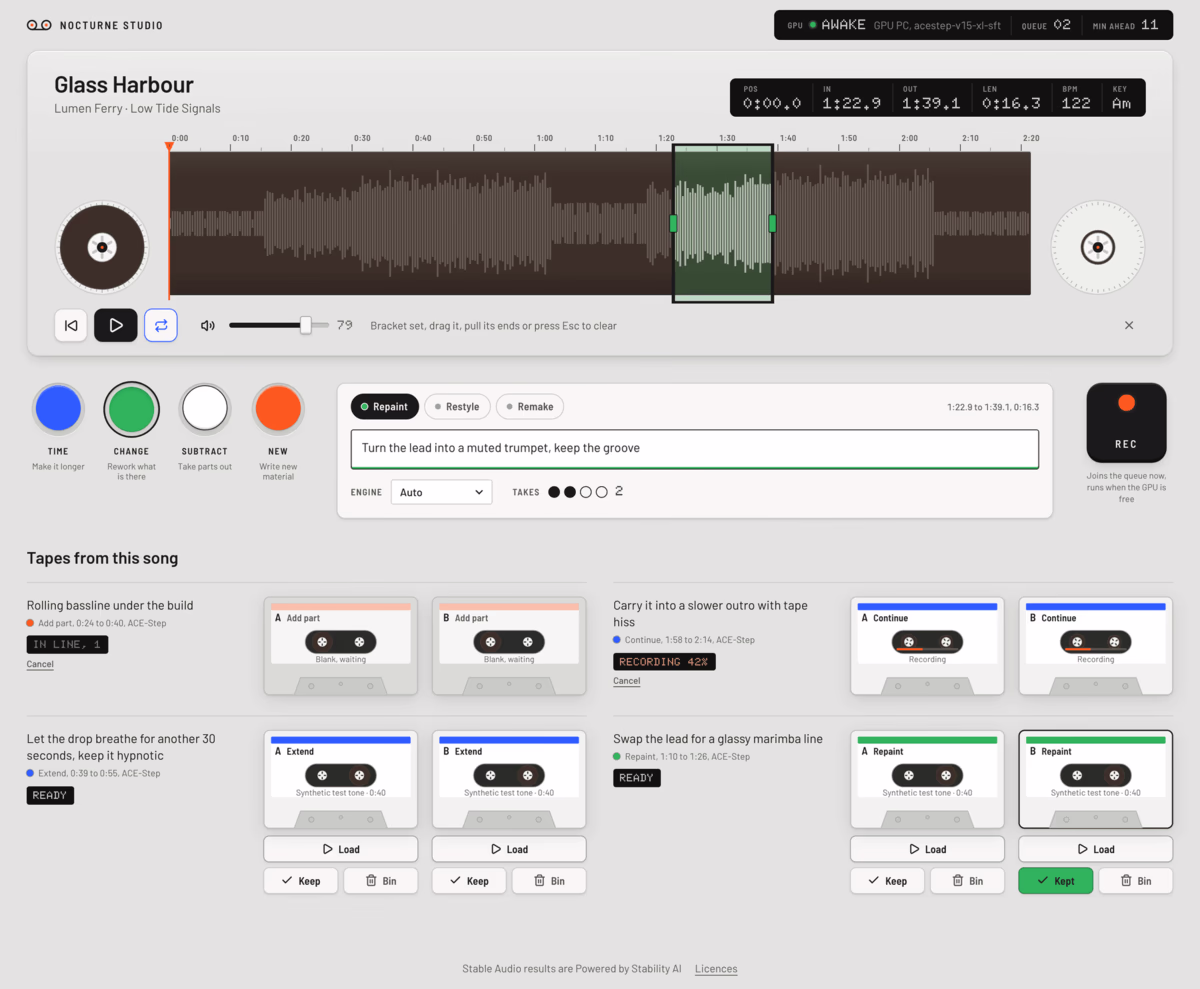1200x989 pixels.
Task: Click cassette B Extend tape
Action: point(508,779)
